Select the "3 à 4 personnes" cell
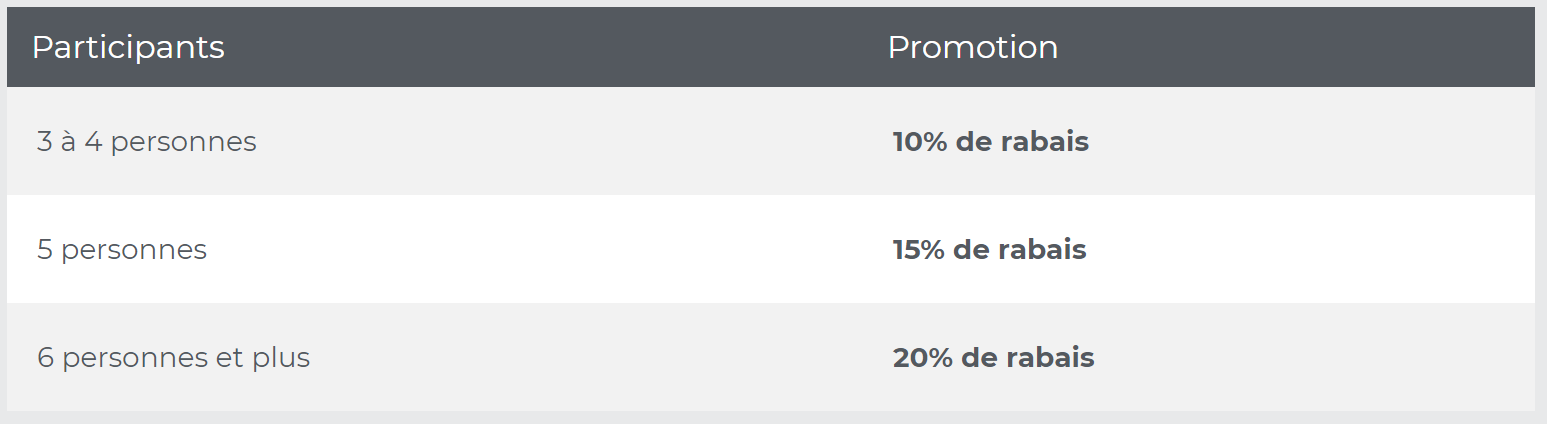This screenshot has height=424, width=1547. pyautogui.click(x=147, y=142)
